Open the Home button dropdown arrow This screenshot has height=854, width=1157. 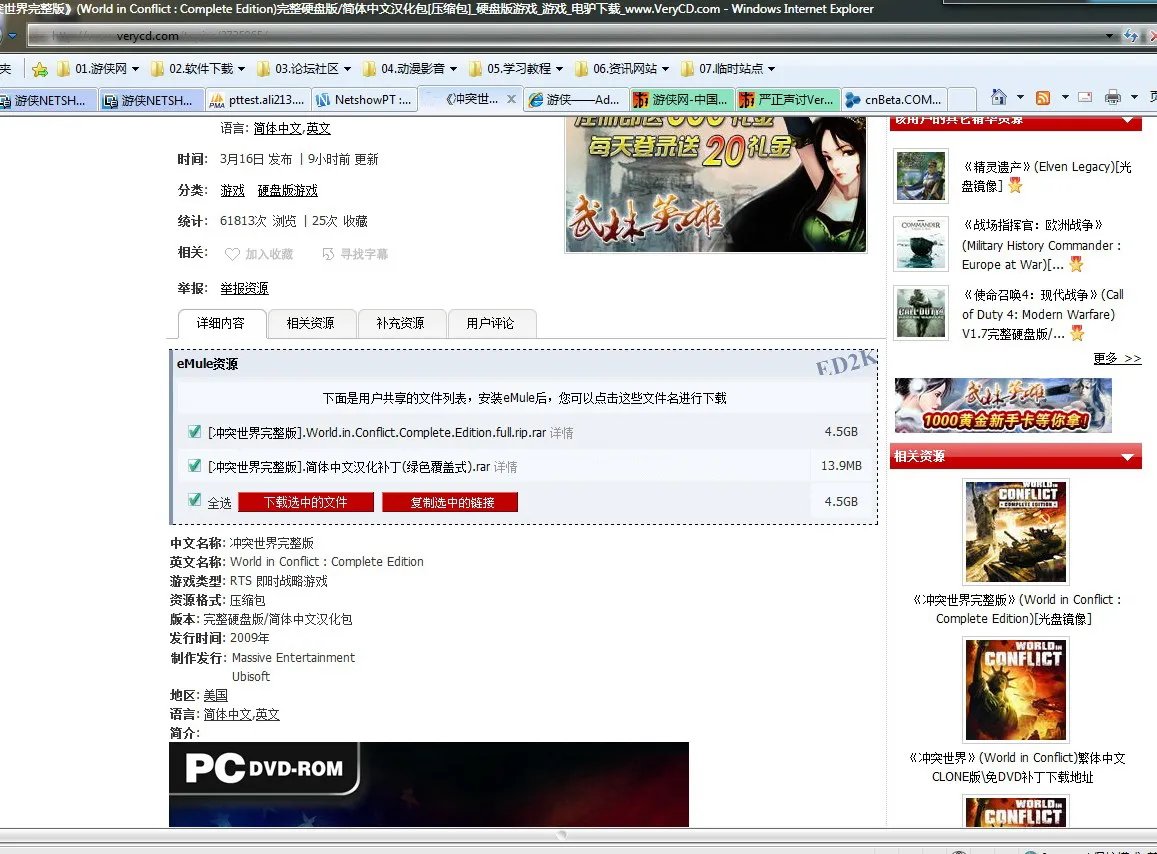(1020, 96)
